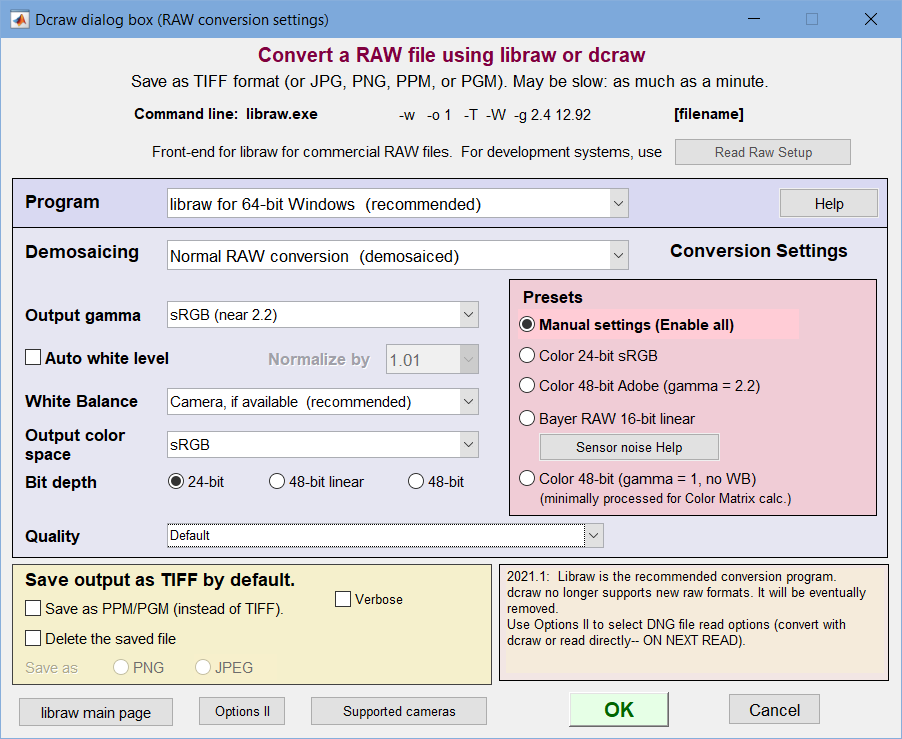Select Color 24-bit sRGB preset
The image size is (902, 739).
coord(527,355)
